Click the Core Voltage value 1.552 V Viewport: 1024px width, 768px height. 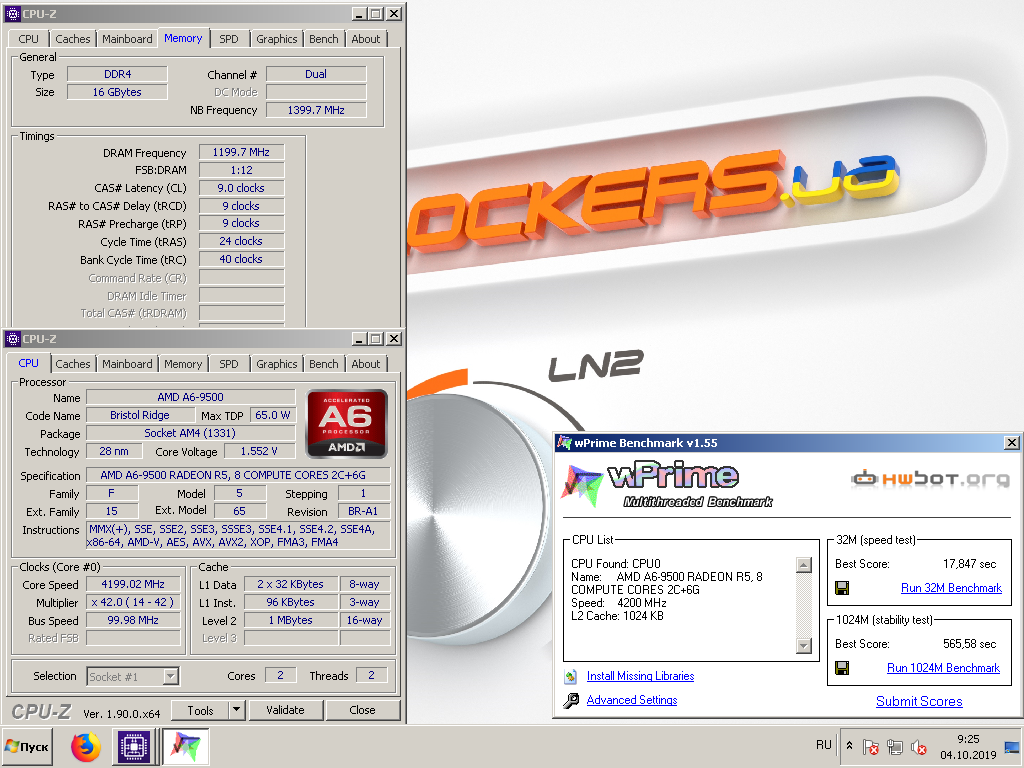click(x=259, y=451)
